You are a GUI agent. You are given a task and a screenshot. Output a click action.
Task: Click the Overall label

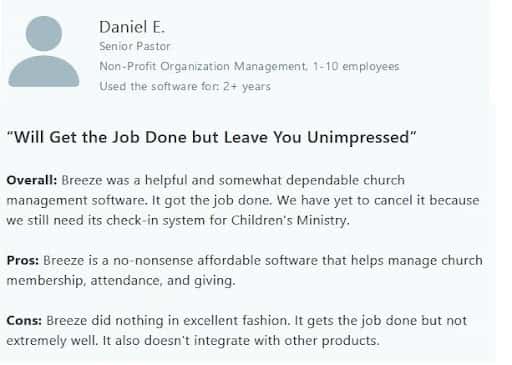pos(32,180)
